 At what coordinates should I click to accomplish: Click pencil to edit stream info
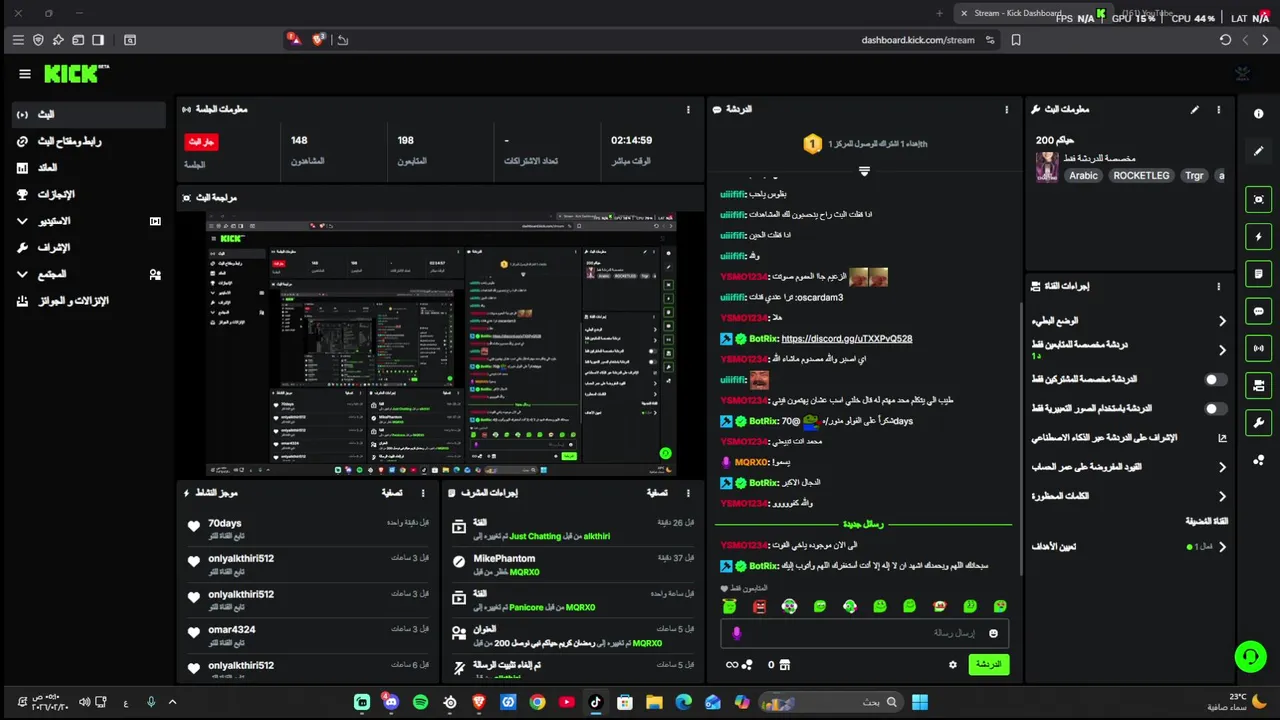[x=1194, y=110]
